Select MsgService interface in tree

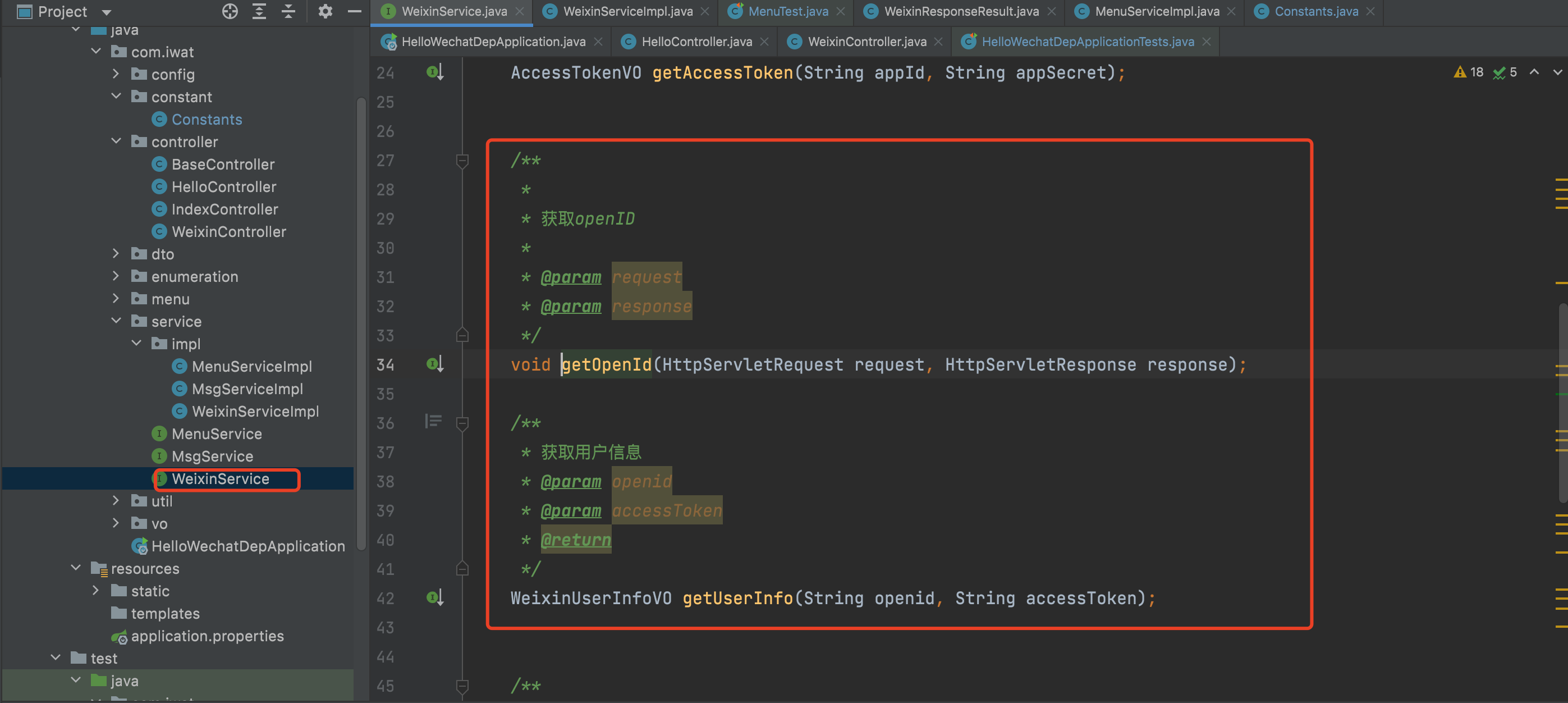[x=202, y=457]
